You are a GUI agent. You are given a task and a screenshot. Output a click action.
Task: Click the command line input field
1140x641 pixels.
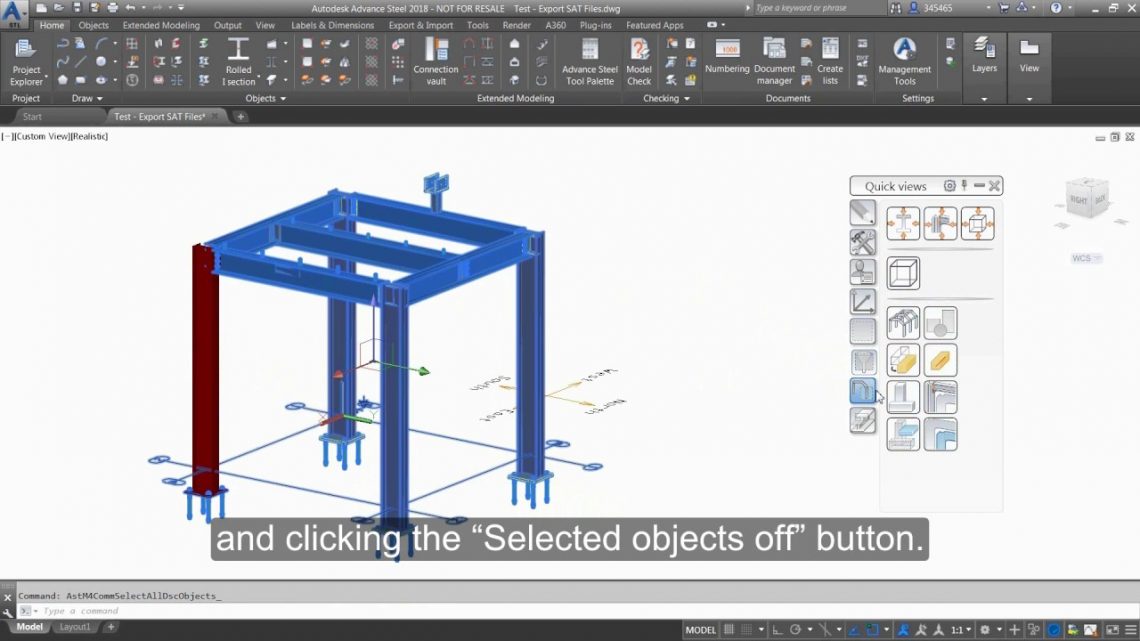(582, 610)
